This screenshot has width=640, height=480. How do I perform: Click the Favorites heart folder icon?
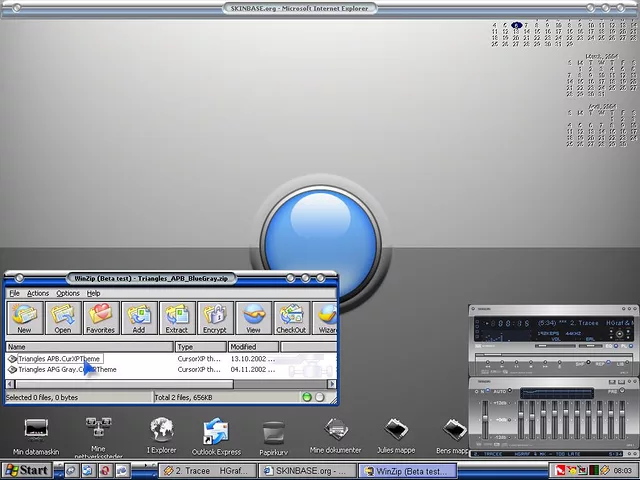coord(100,318)
